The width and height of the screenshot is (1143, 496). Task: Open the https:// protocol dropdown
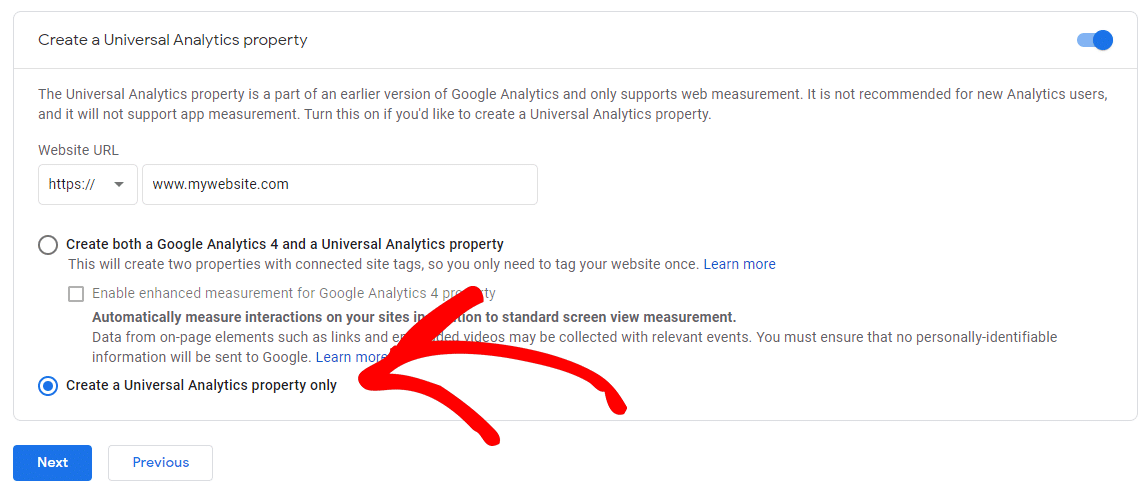tap(87, 185)
